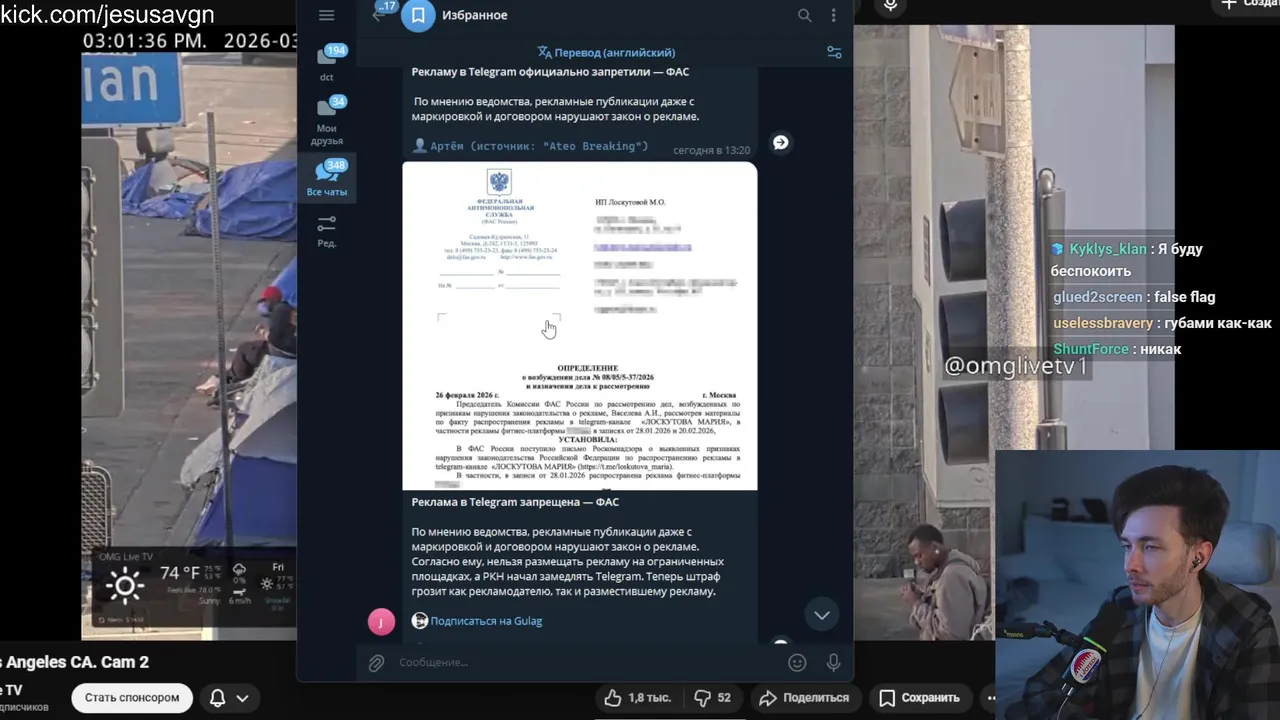
Task: Click ShuntForce username in stream chat
Action: click(x=1090, y=349)
